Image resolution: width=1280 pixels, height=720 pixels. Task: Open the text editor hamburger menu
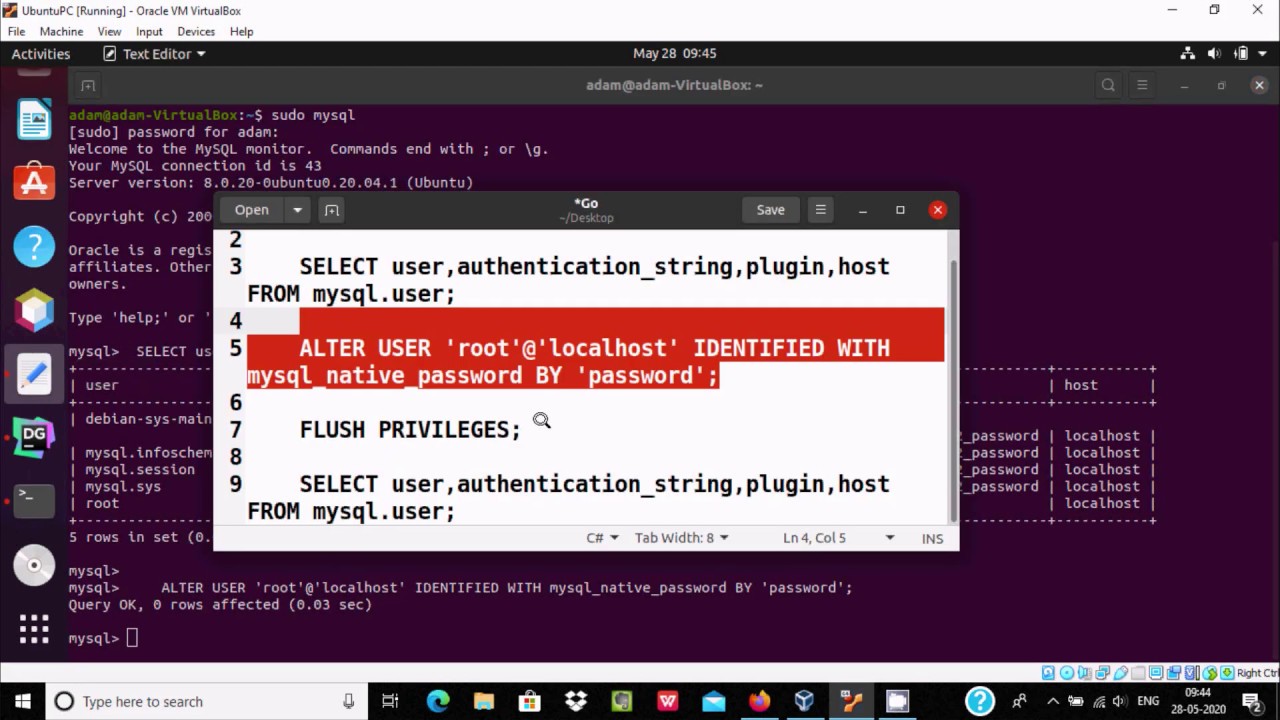click(x=821, y=210)
